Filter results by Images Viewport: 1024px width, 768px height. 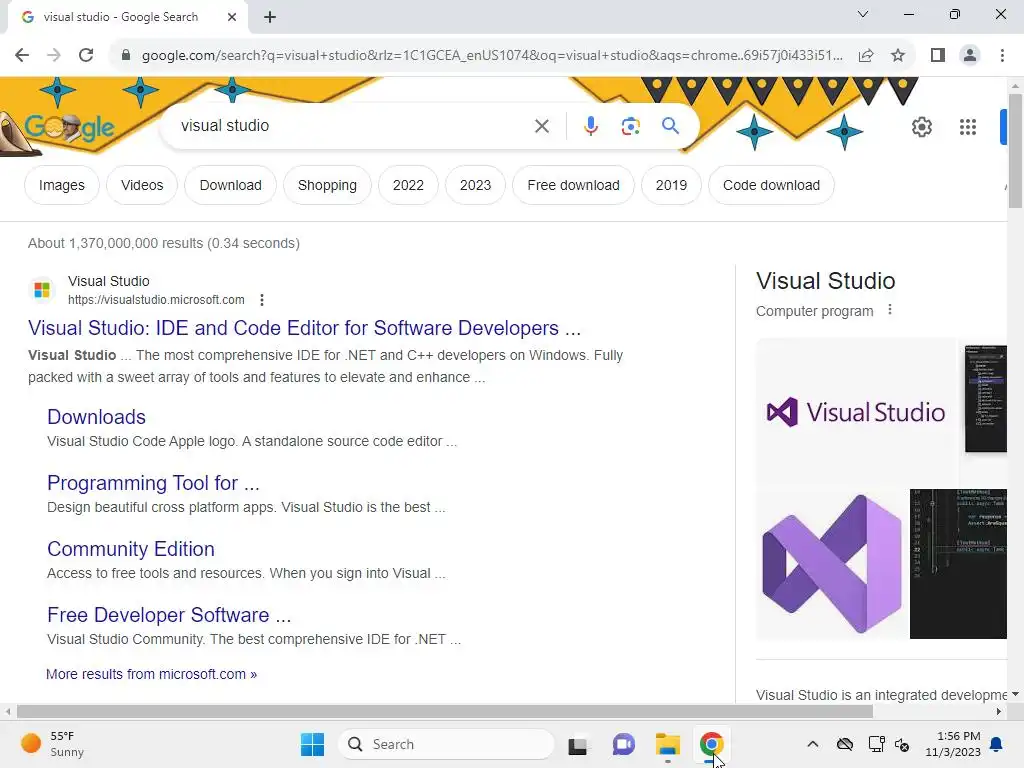(x=61, y=185)
